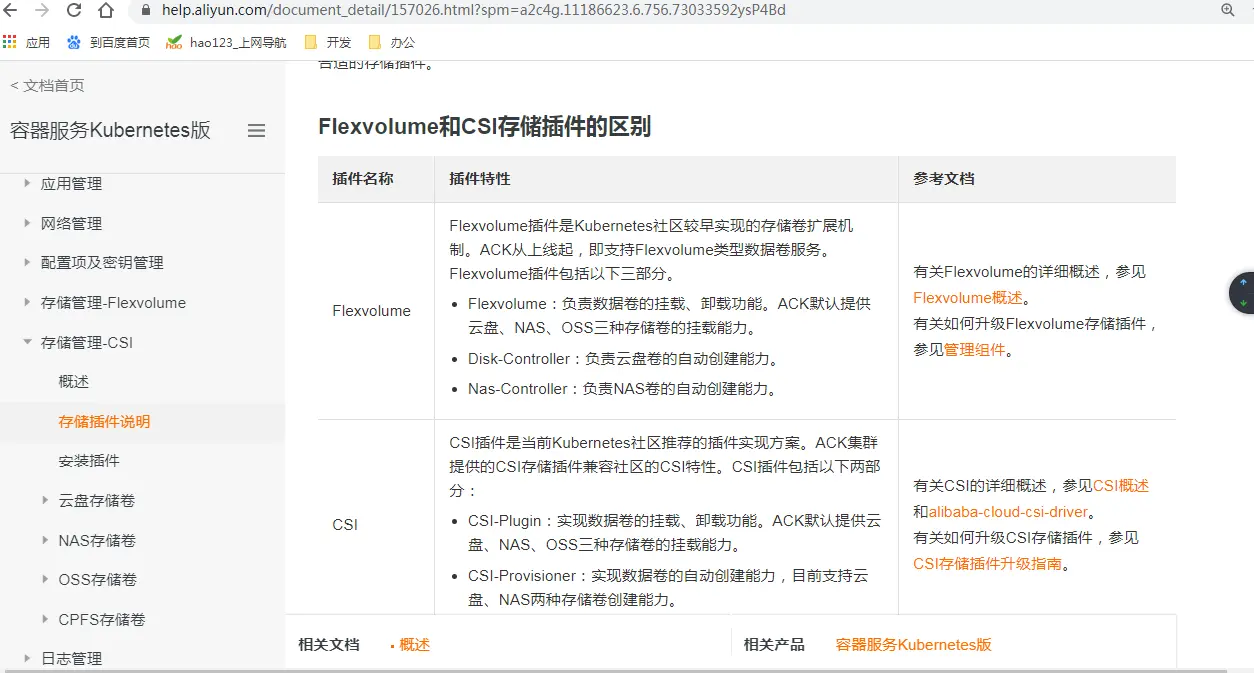
Task: Open the CSI概述 link
Action: click(1120, 486)
